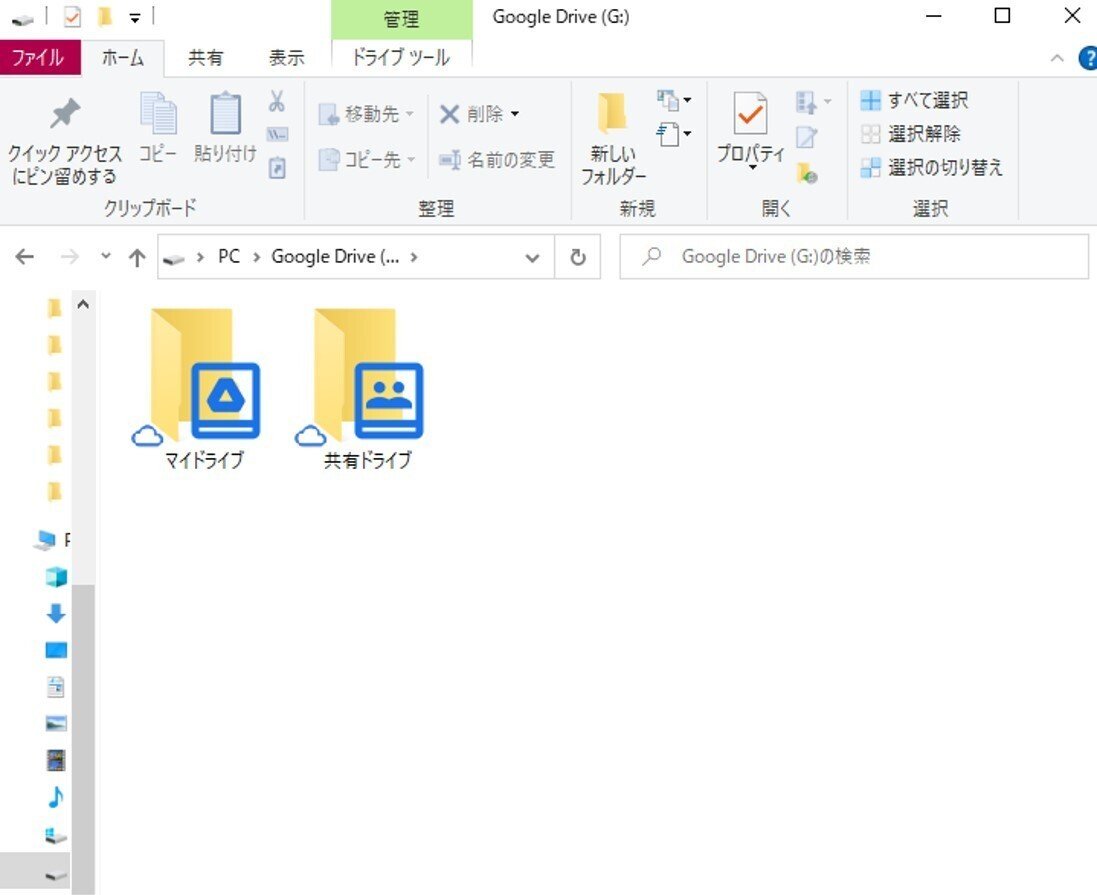Click the chevron after Google Drive breadcrumb

point(414,257)
